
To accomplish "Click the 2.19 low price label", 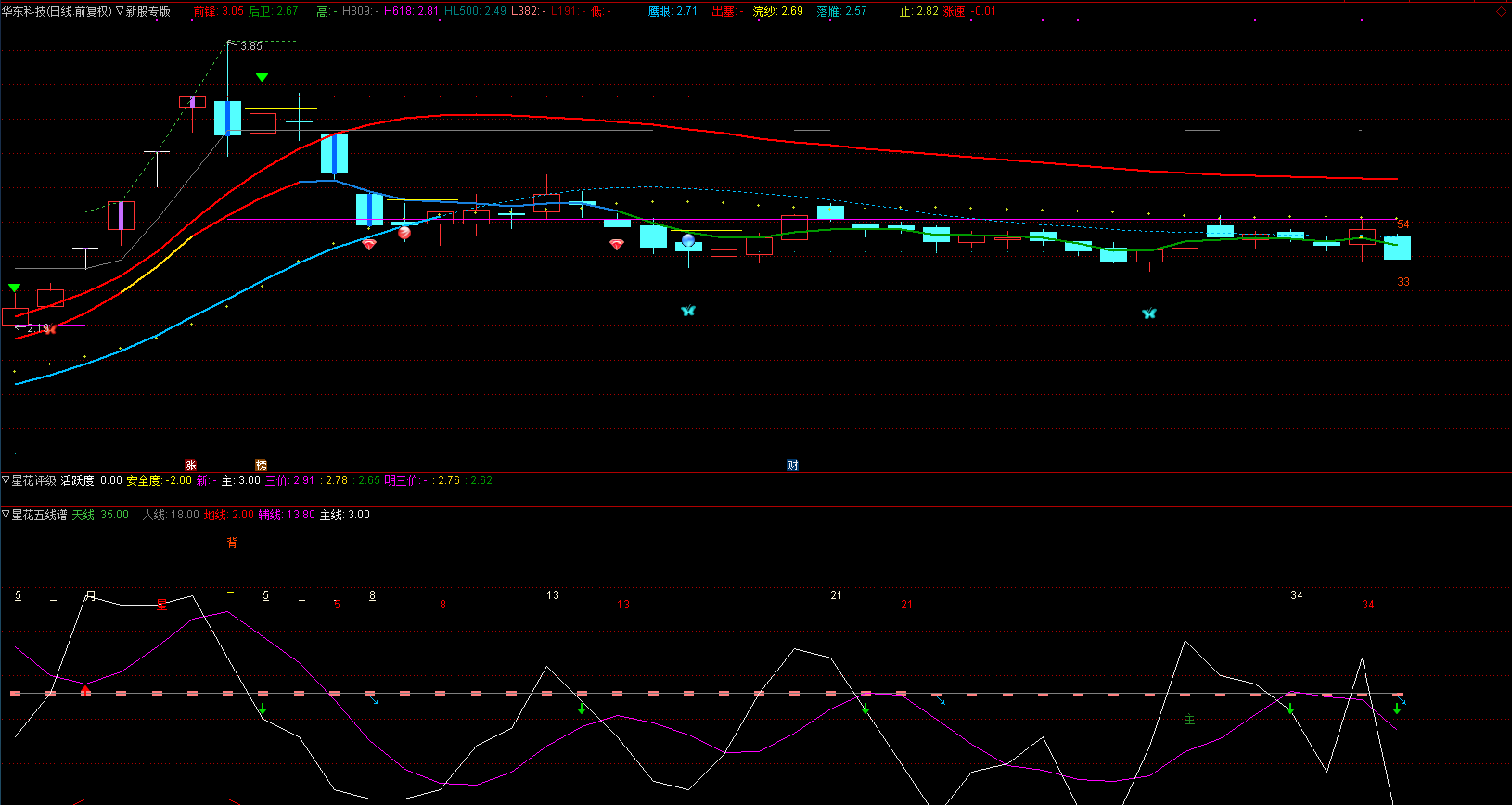I will [x=37, y=328].
